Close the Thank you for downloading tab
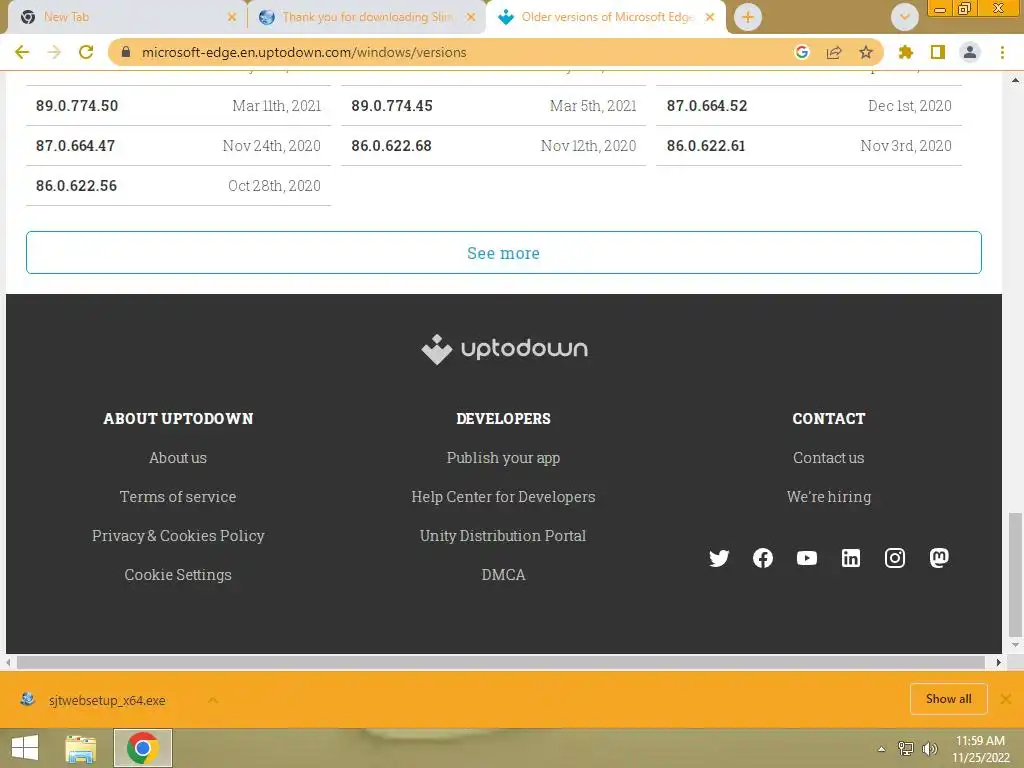This screenshot has width=1024, height=768. 471,17
